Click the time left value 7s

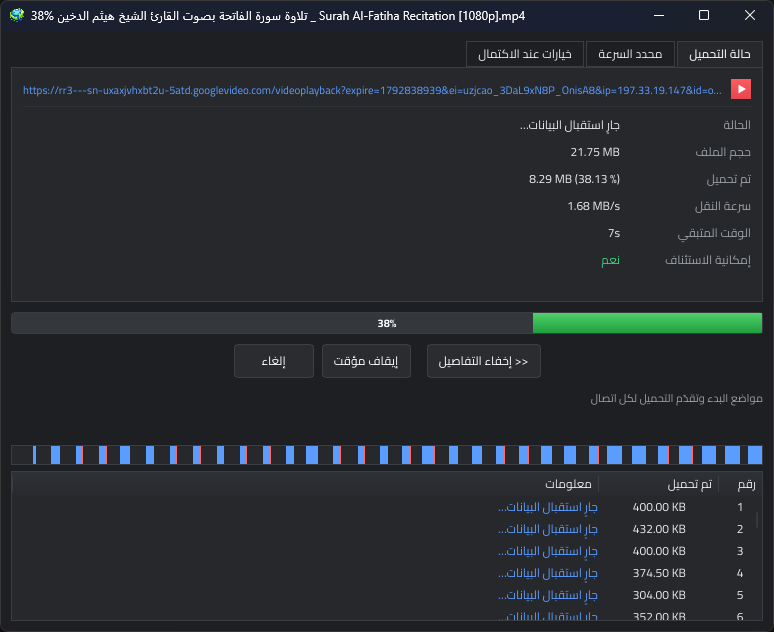click(614, 233)
